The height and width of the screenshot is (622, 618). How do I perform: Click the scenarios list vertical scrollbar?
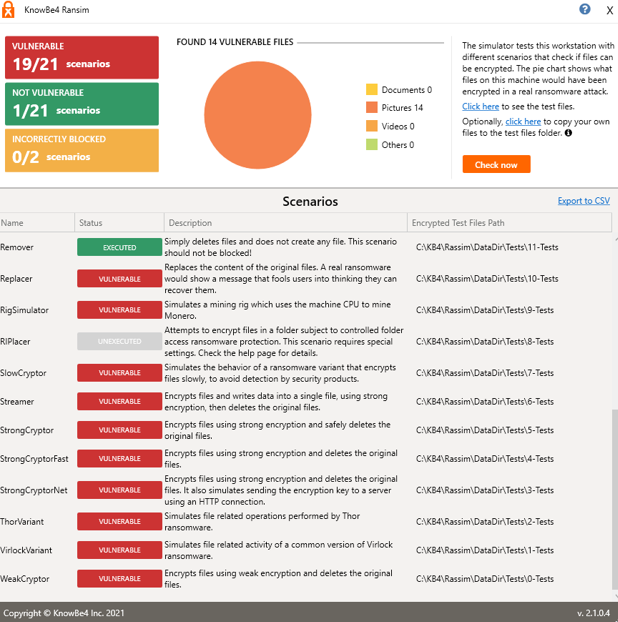point(615,498)
